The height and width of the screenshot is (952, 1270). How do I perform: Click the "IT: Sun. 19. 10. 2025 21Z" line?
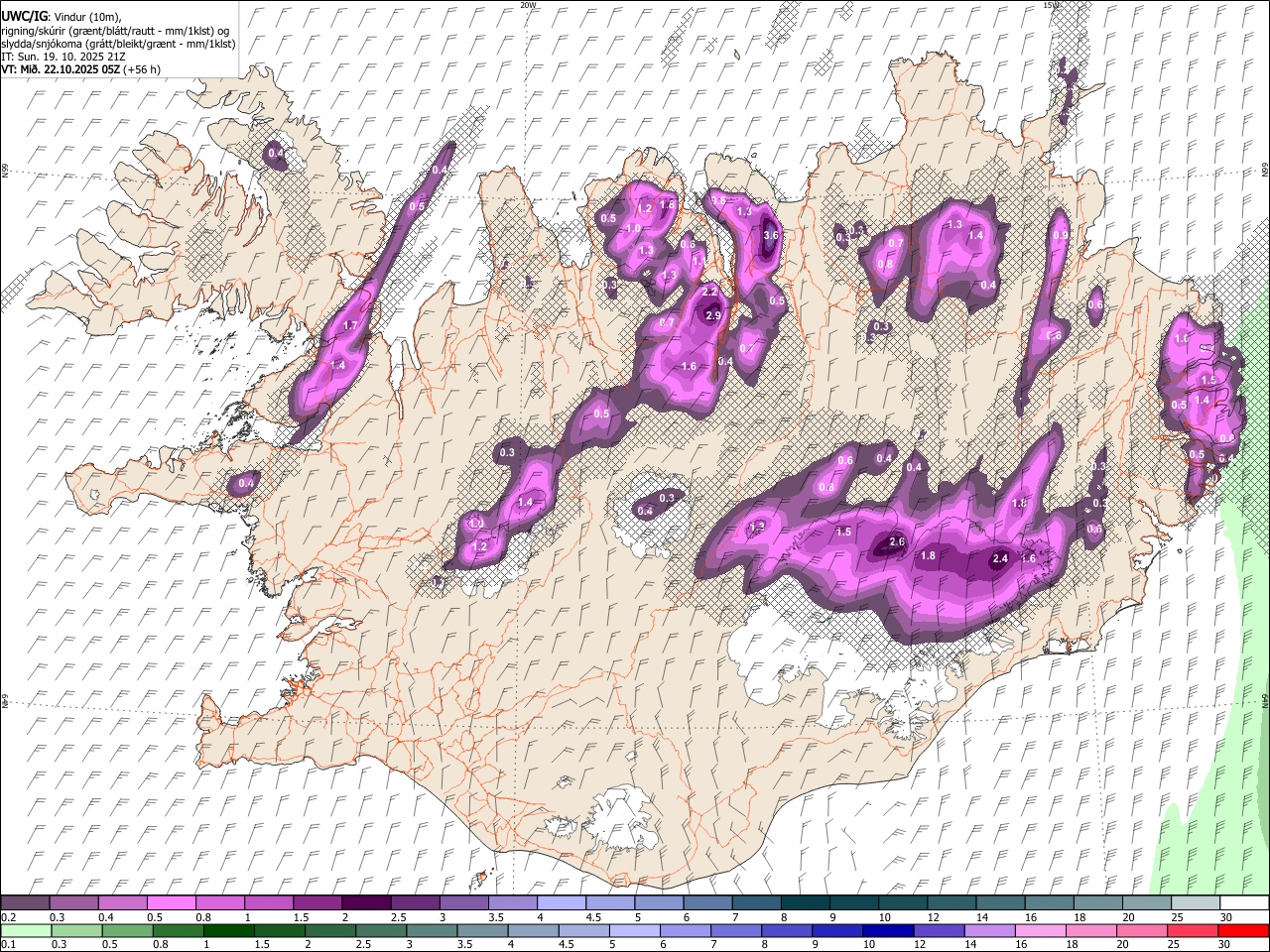point(63,57)
